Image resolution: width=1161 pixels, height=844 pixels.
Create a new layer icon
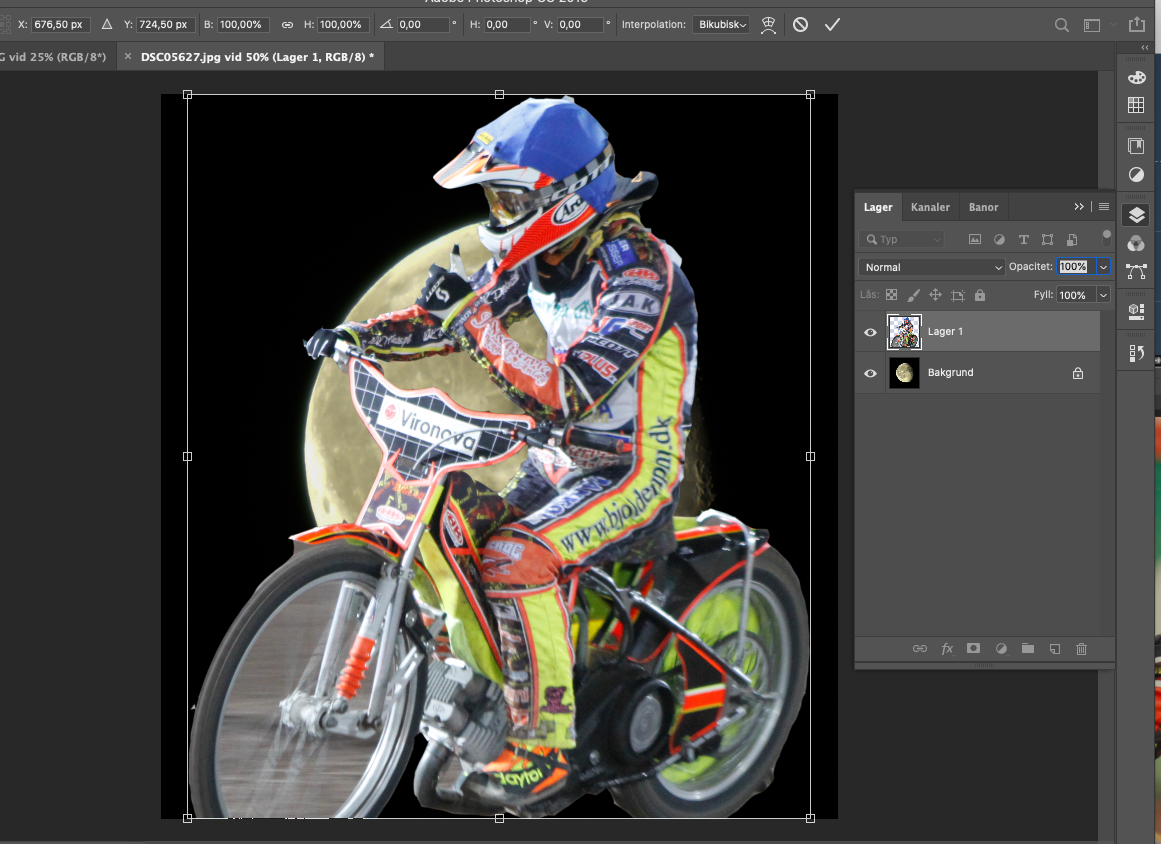[1054, 649]
